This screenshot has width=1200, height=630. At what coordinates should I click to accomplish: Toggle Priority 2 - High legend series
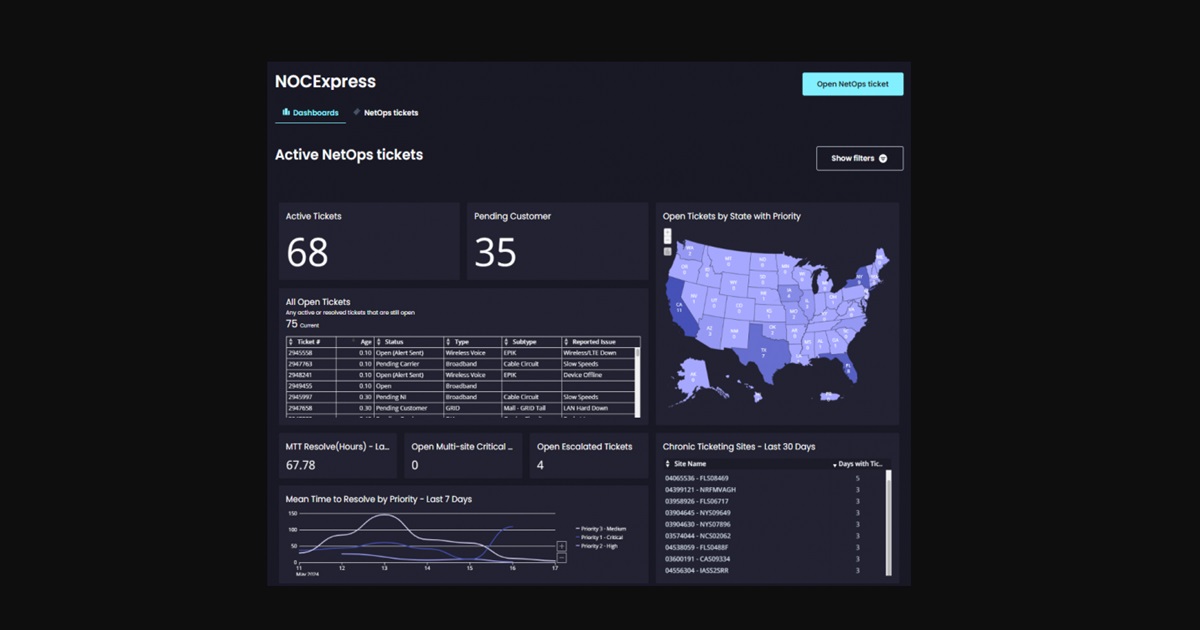[597, 546]
